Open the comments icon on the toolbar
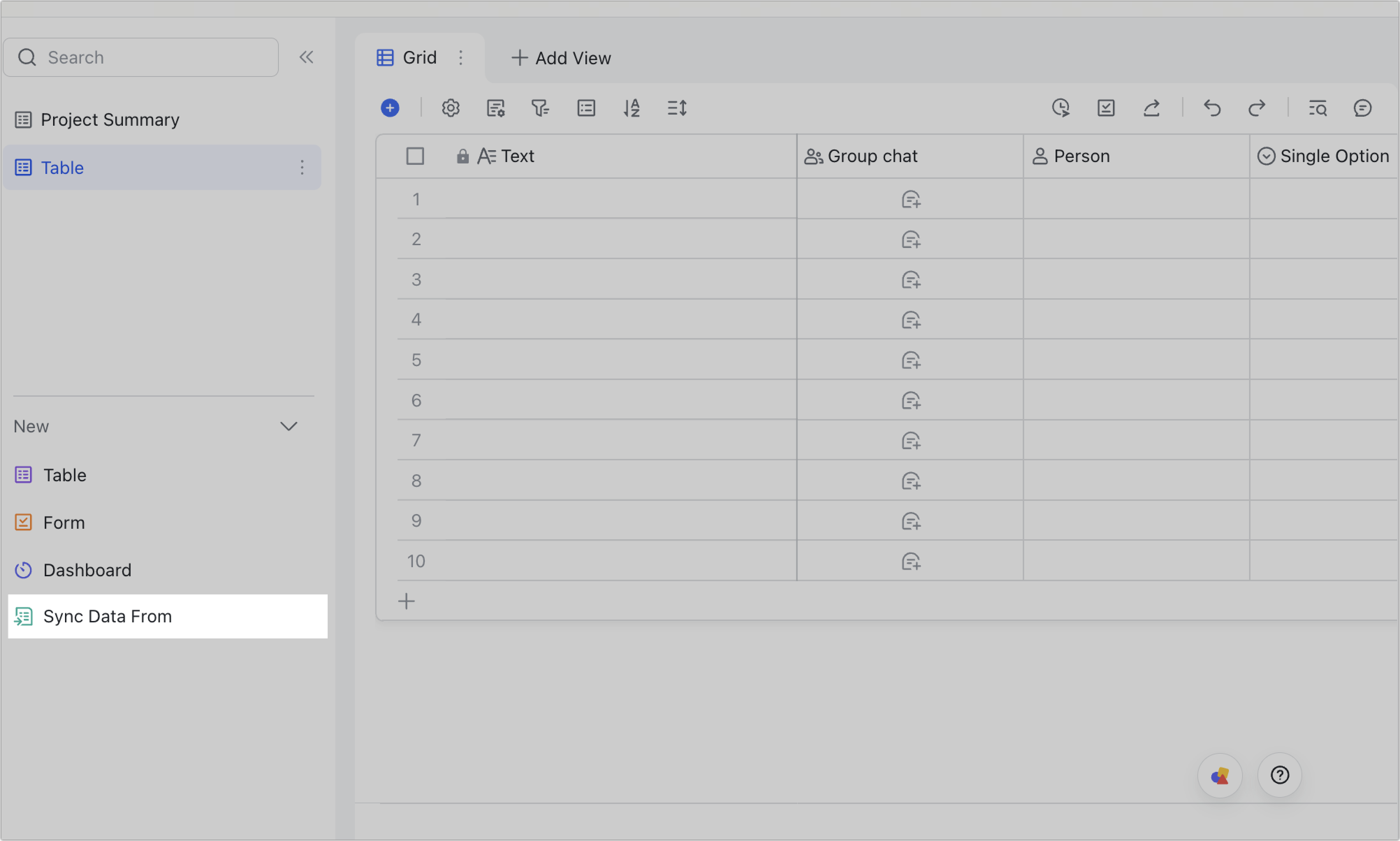 coord(1363,108)
